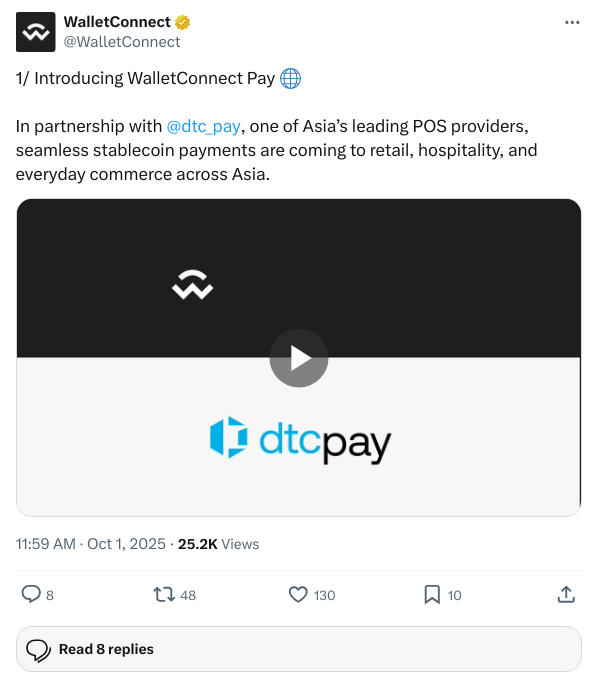Play the embedded video
This screenshot has height=680, width=598.
[x=299, y=358]
